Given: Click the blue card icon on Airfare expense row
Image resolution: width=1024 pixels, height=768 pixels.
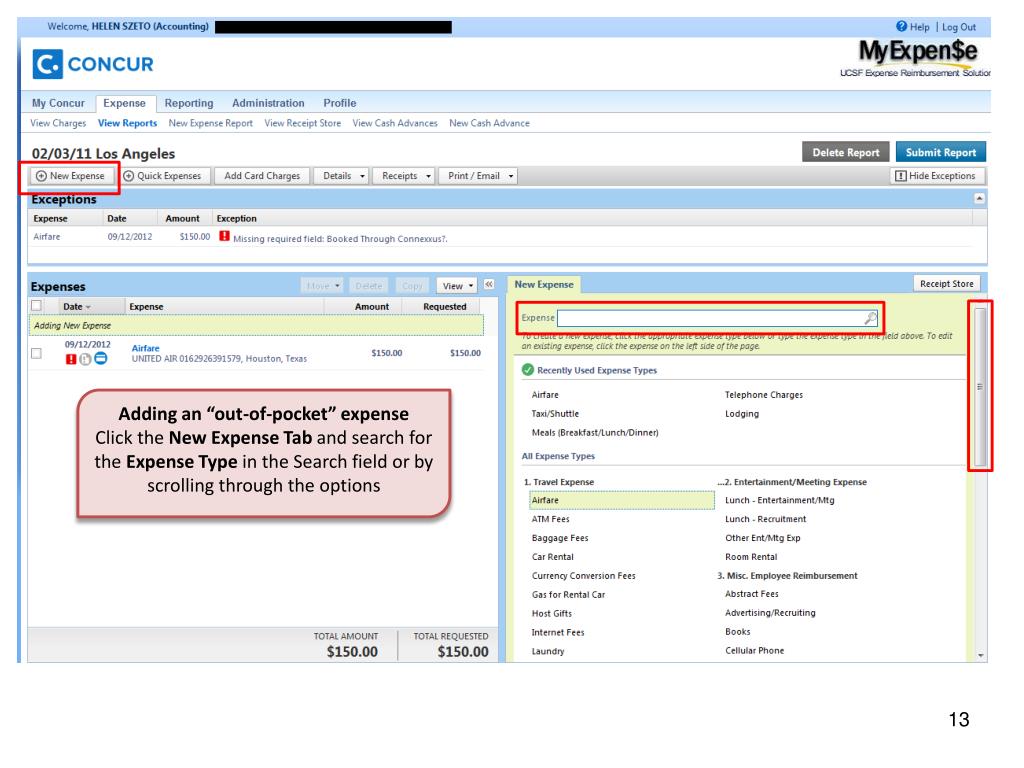Looking at the screenshot, I should (x=101, y=359).
